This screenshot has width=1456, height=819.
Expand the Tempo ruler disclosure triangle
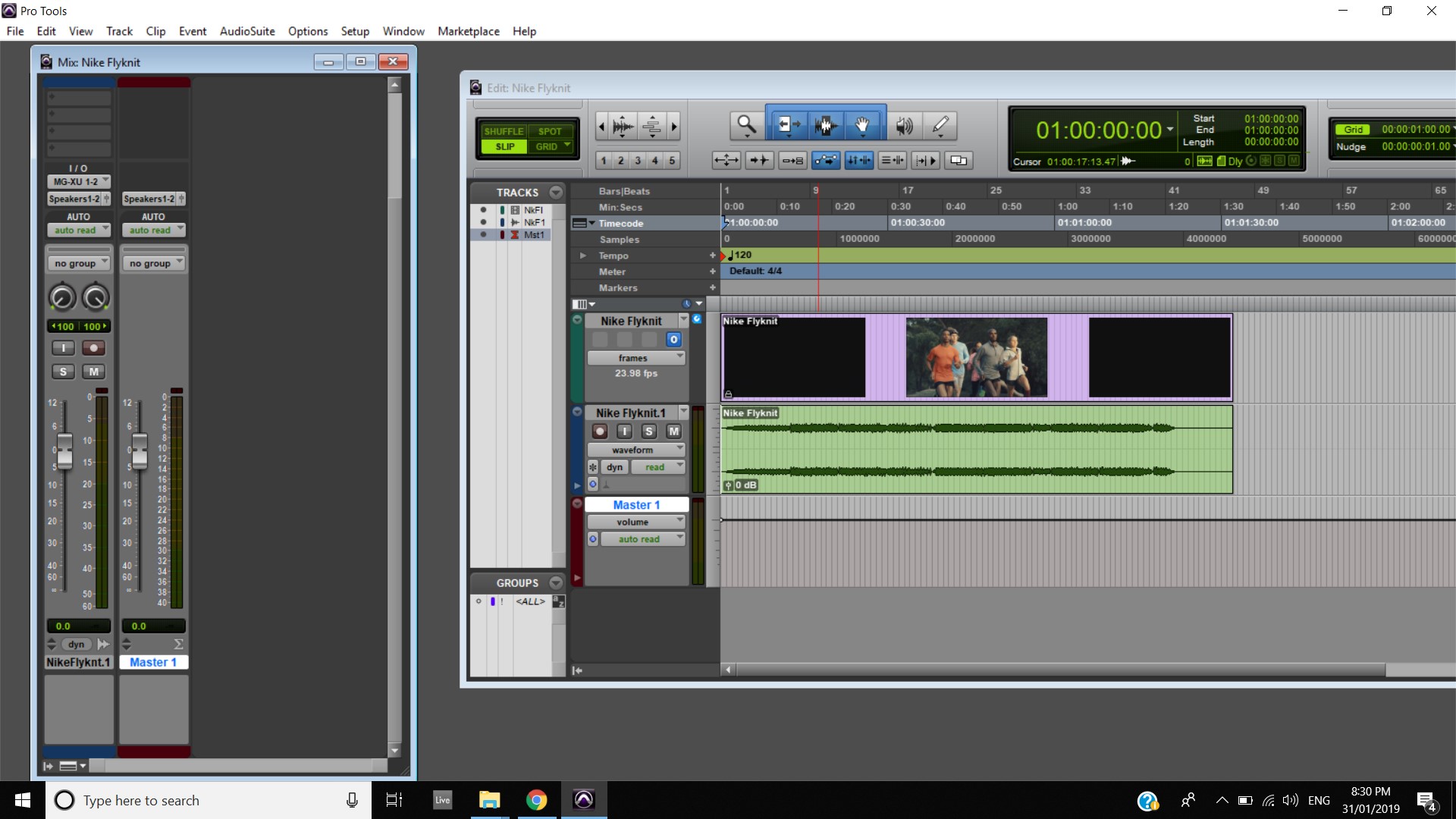(582, 256)
